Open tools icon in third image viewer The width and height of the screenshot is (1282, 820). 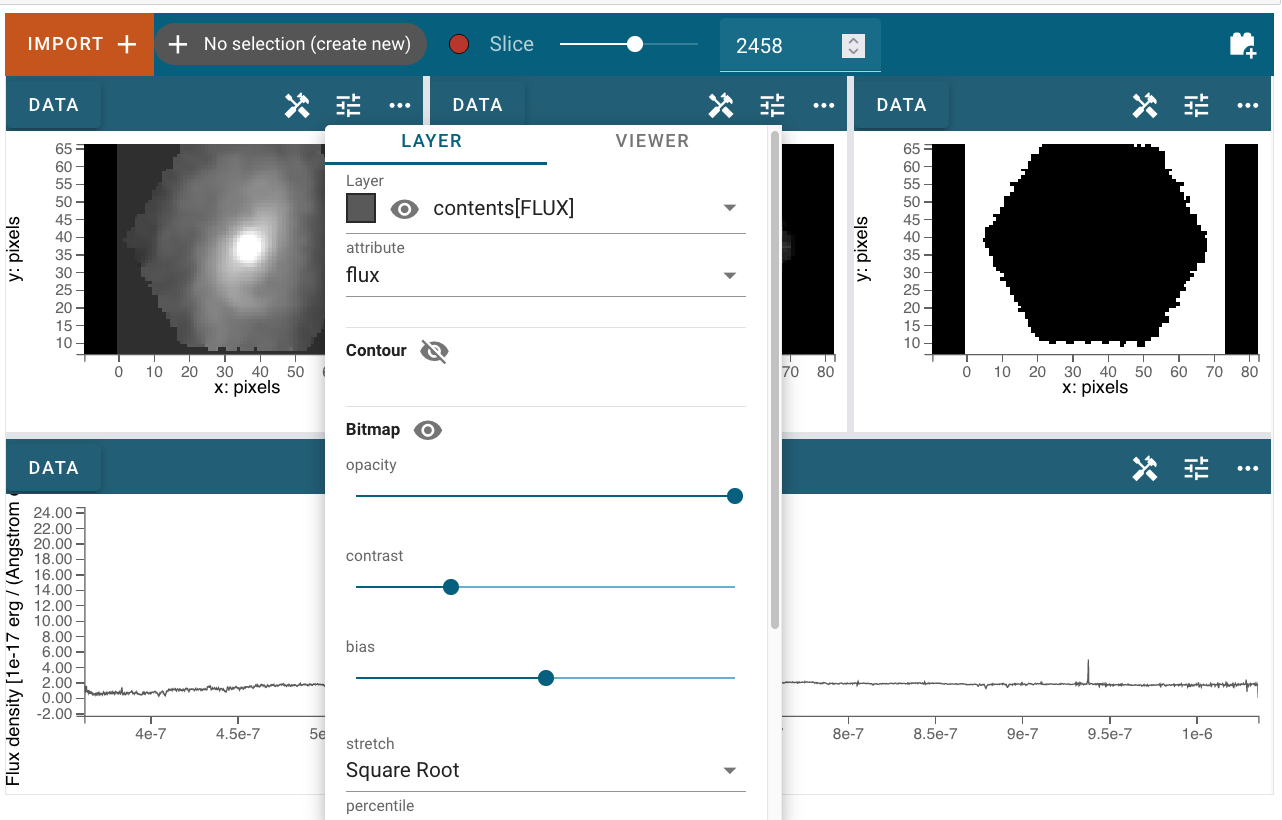point(1145,105)
